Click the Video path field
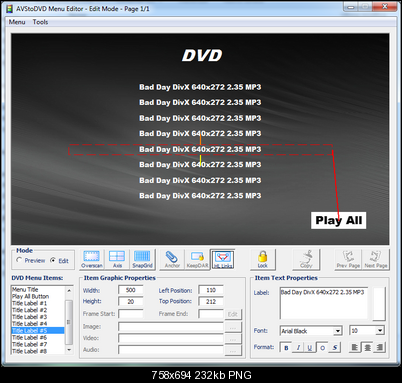The height and width of the screenshot is (383, 402). click(x=171, y=338)
